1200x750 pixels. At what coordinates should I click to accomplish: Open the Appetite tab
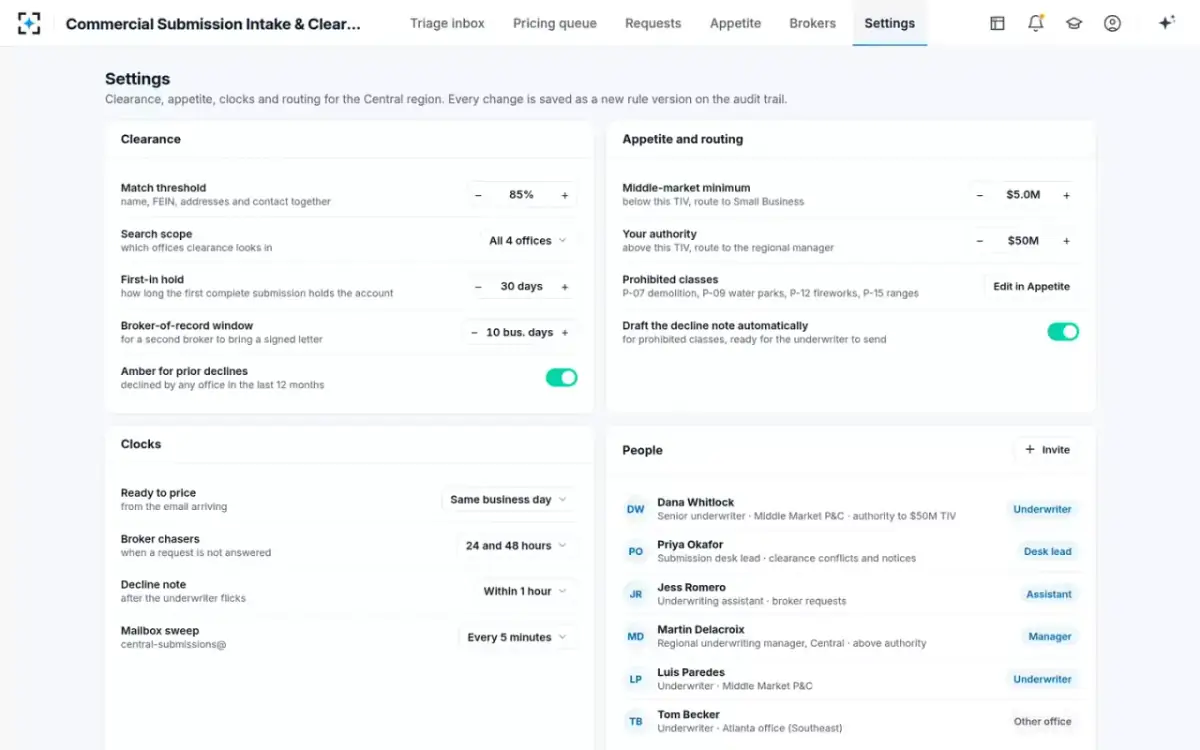(735, 23)
